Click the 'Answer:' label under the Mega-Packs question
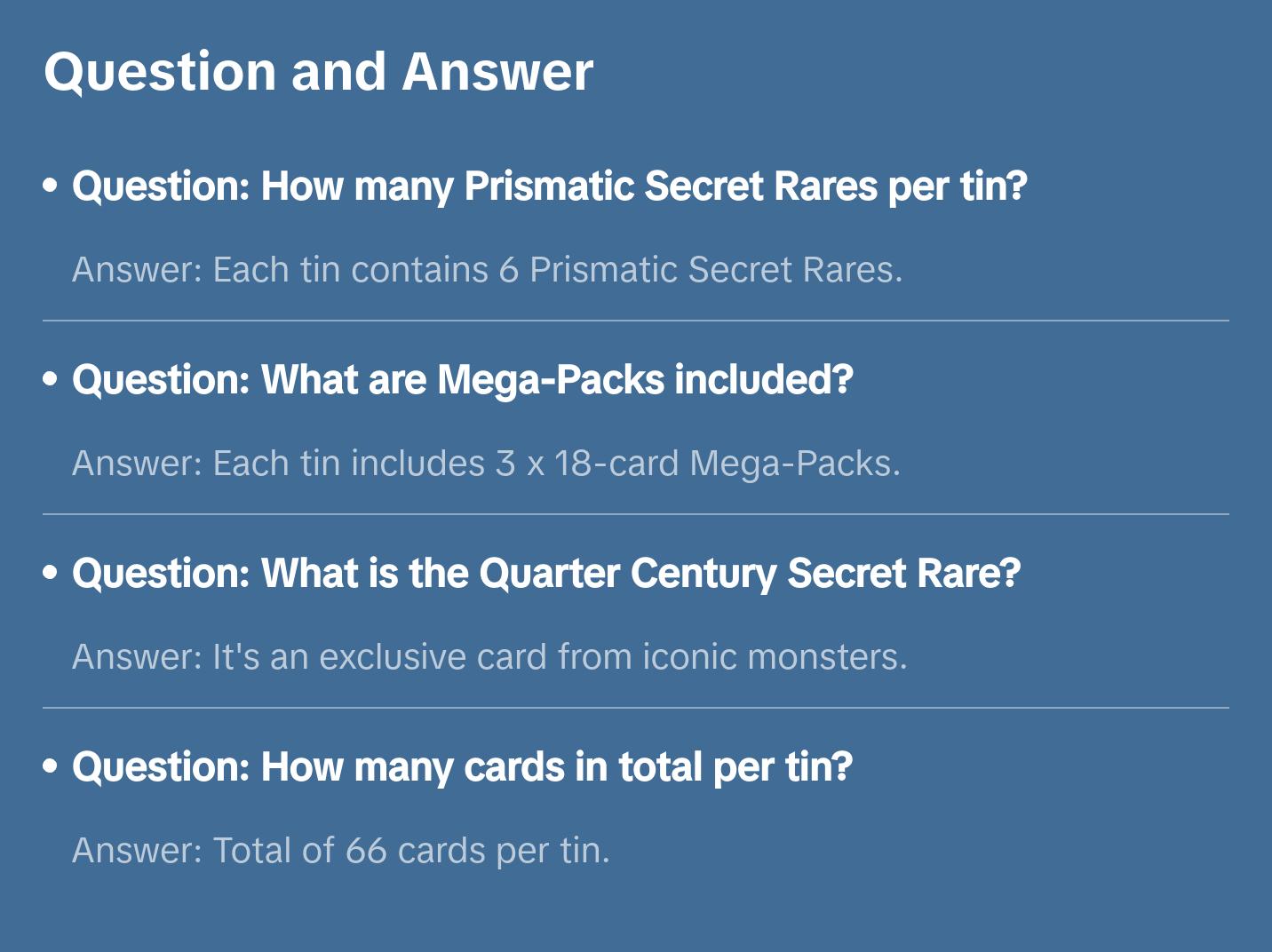 138,464
